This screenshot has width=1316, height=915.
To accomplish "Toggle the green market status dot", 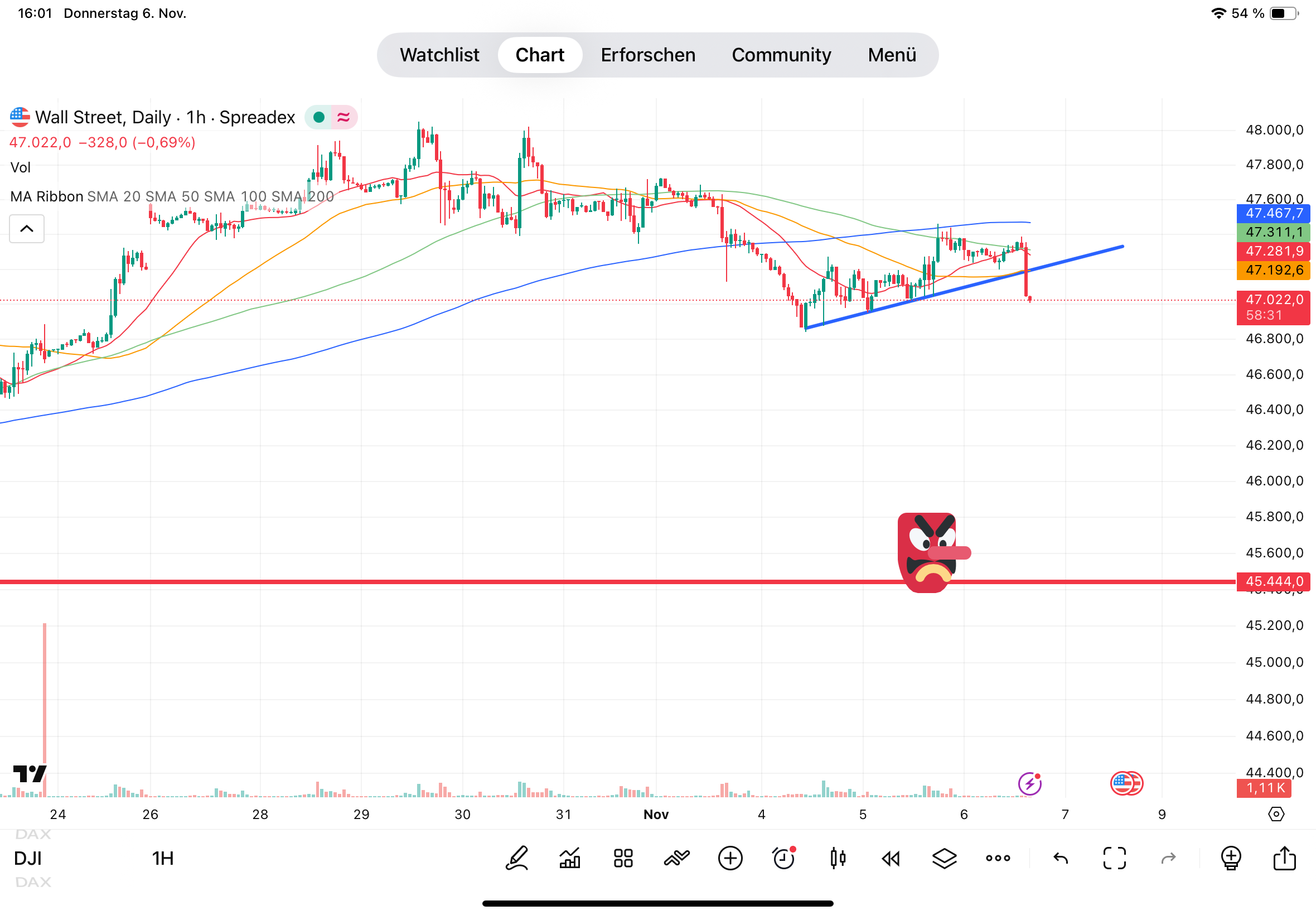I will coord(319,118).
